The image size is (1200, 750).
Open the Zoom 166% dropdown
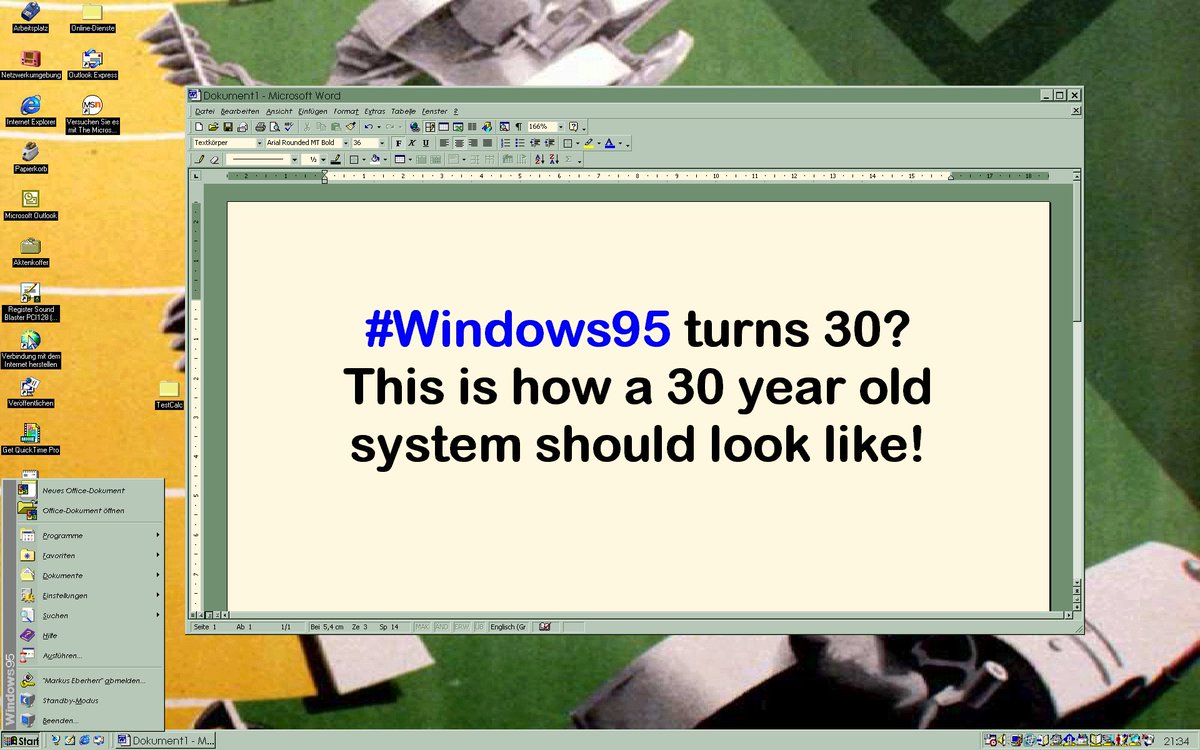pos(560,127)
